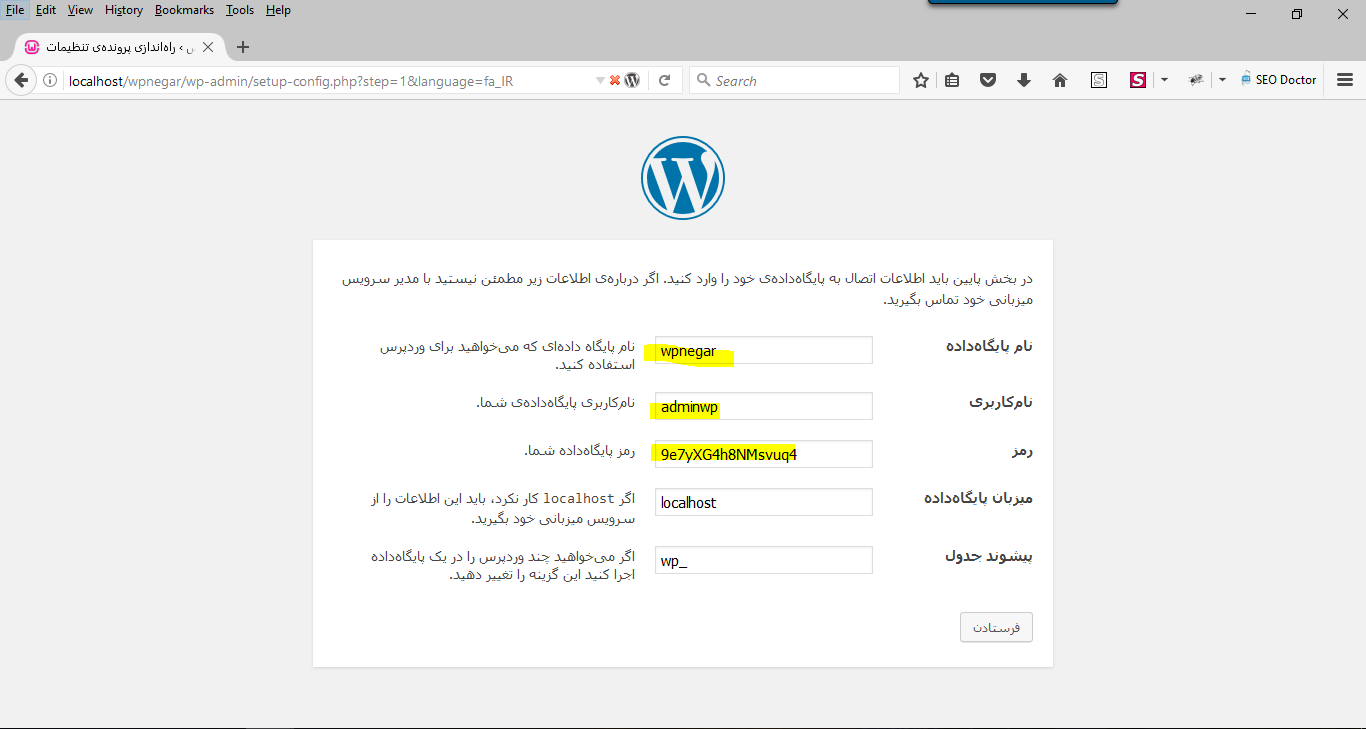Screen dimensions: 1366x729
Task: Click the label میزبان پایگاه‌داده
Action: coord(978,498)
